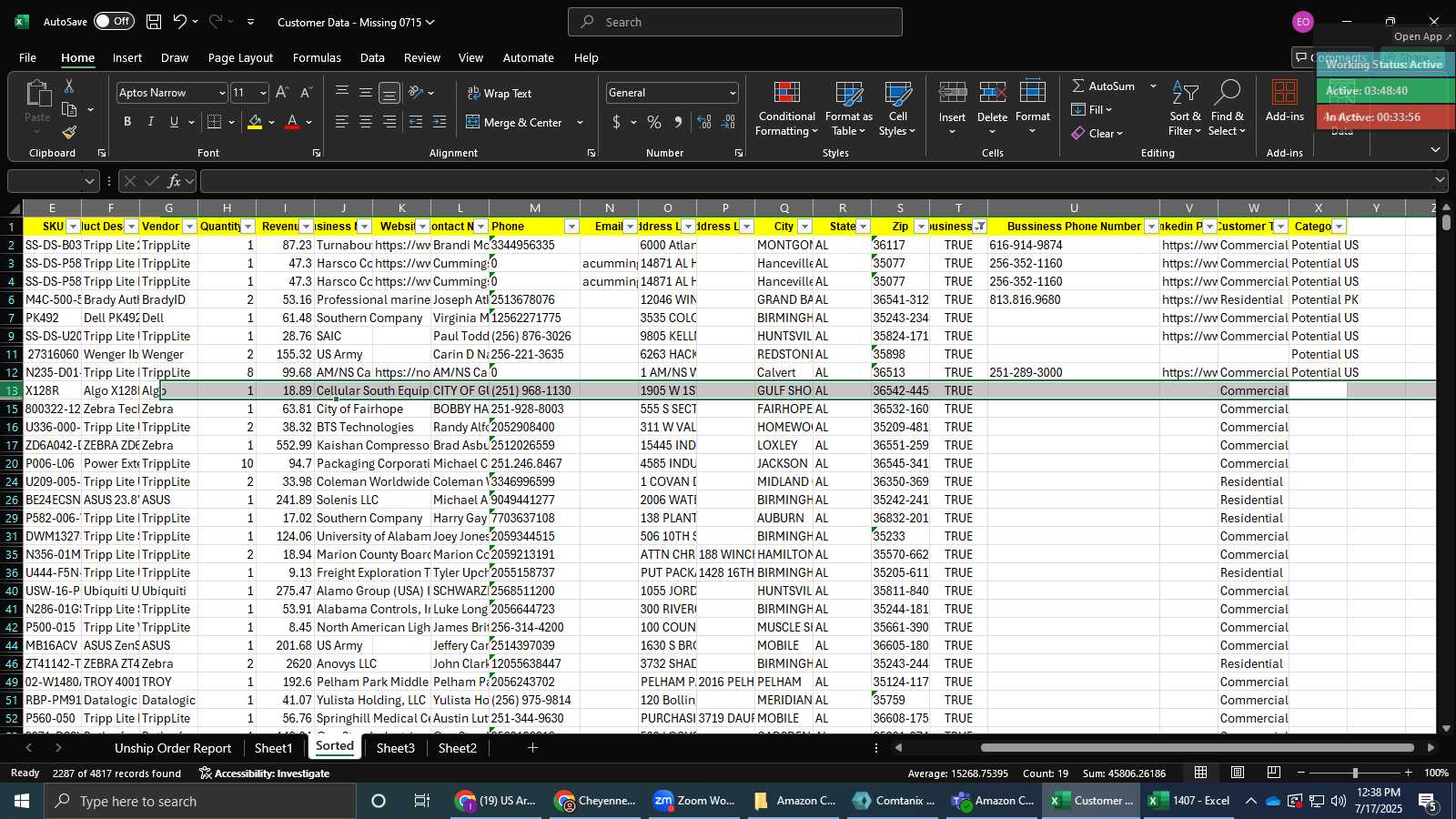Click the Search box in title bar
The height and width of the screenshot is (819, 1456).
pos(735,22)
